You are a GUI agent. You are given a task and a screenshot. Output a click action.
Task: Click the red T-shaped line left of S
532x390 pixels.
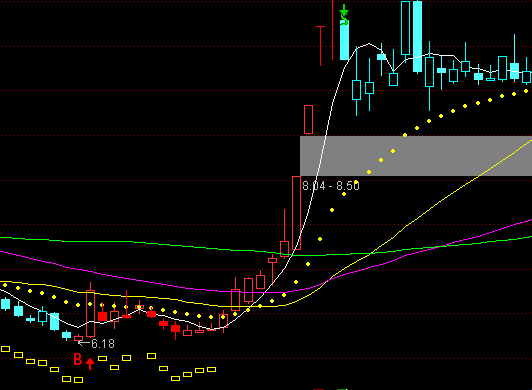pos(320,46)
